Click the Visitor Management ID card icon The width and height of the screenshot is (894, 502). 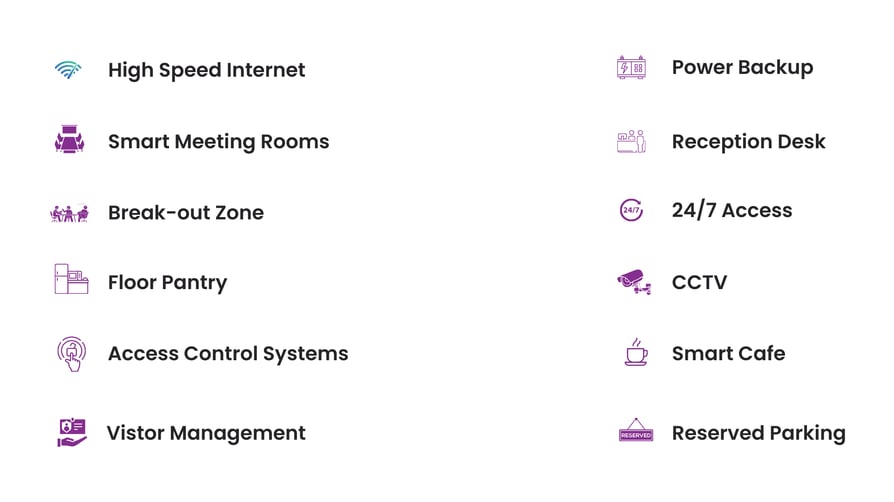click(x=71, y=433)
